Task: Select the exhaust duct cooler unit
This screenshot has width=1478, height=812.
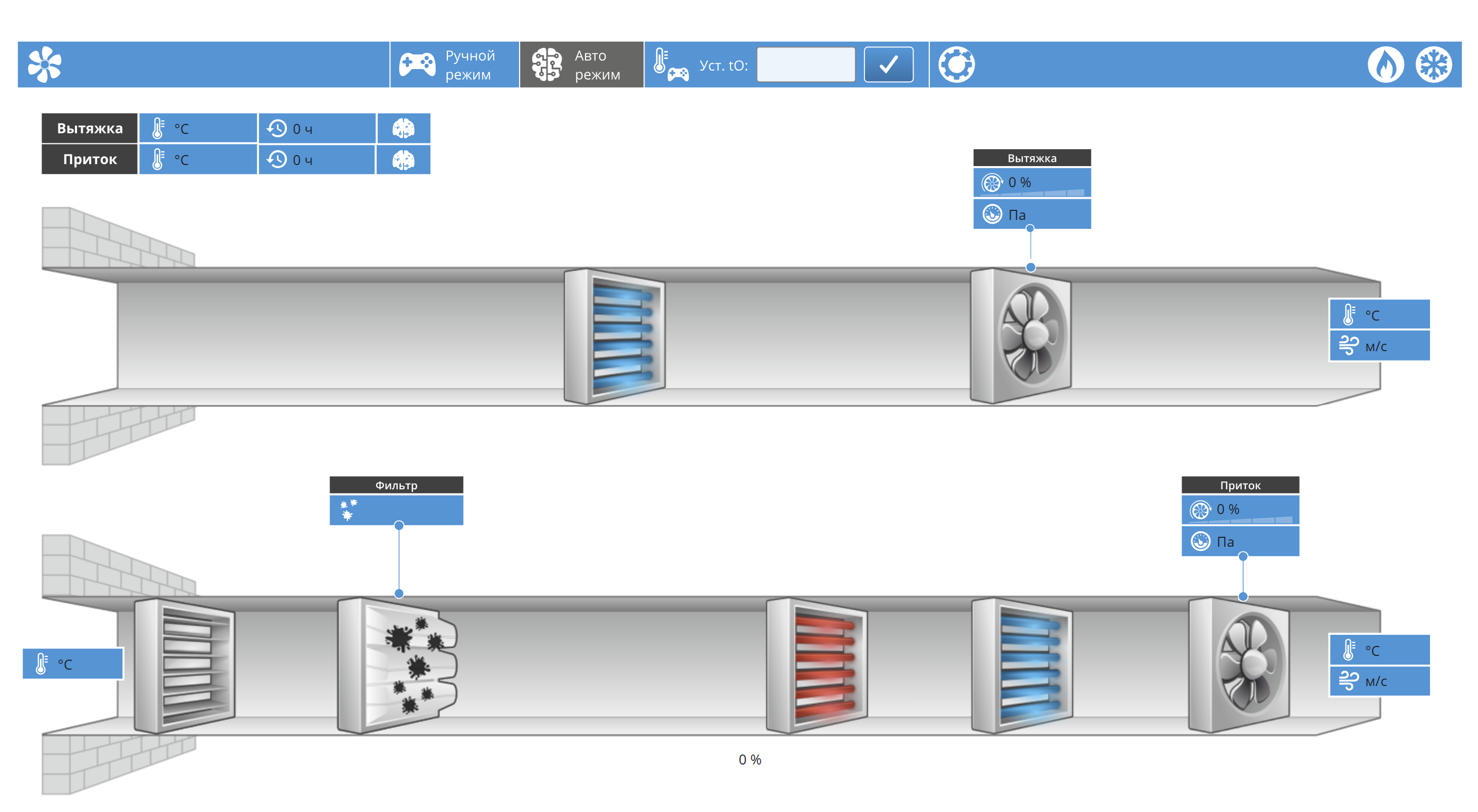Action: [615, 336]
